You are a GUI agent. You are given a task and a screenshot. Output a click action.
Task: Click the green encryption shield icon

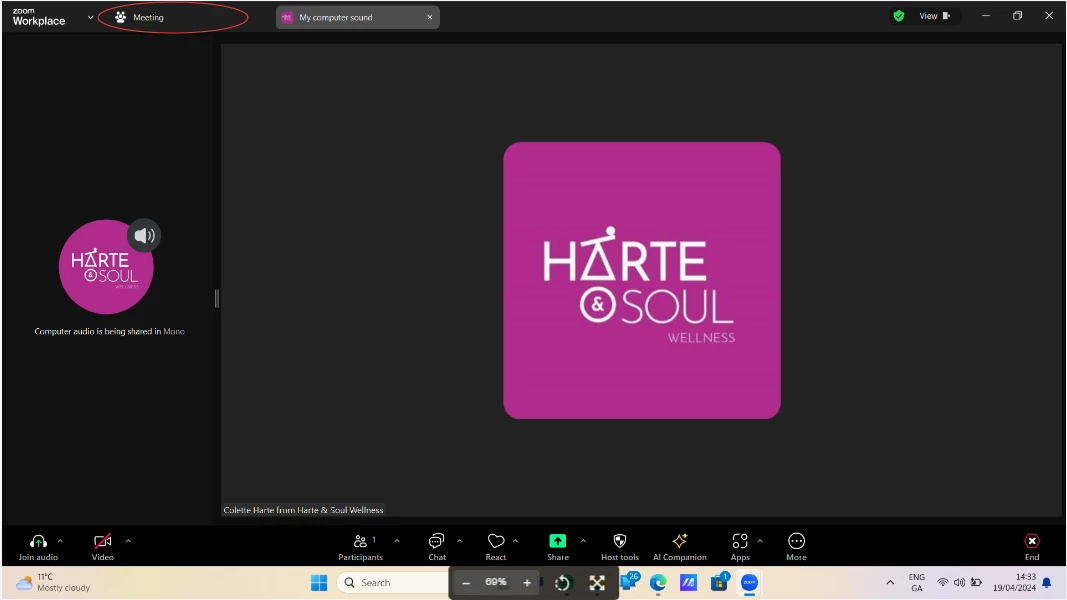(x=899, y=16)
